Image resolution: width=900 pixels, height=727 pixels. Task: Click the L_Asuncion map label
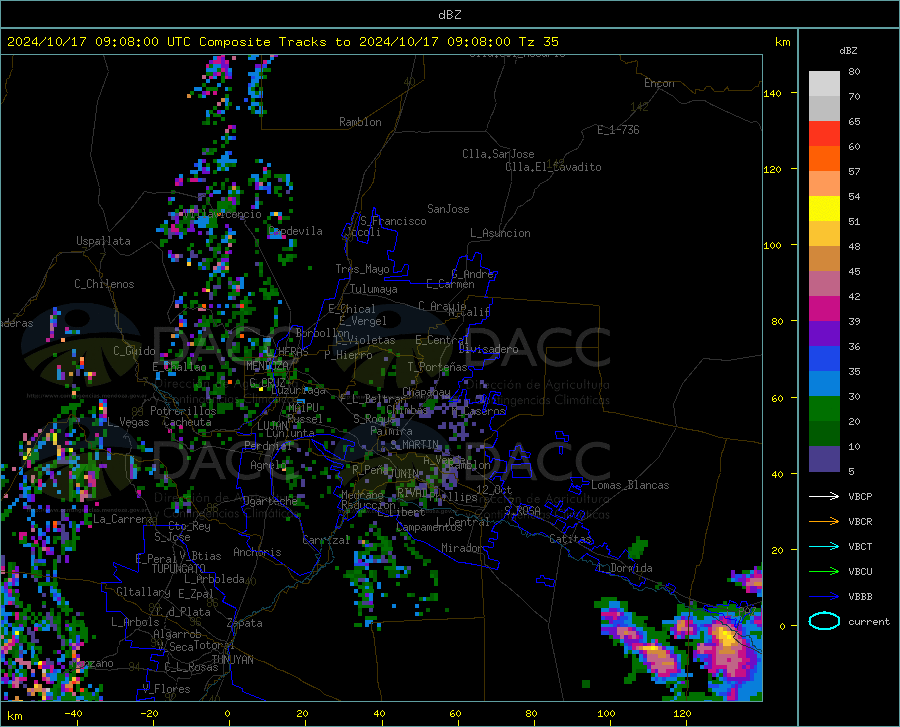point(500,233)
